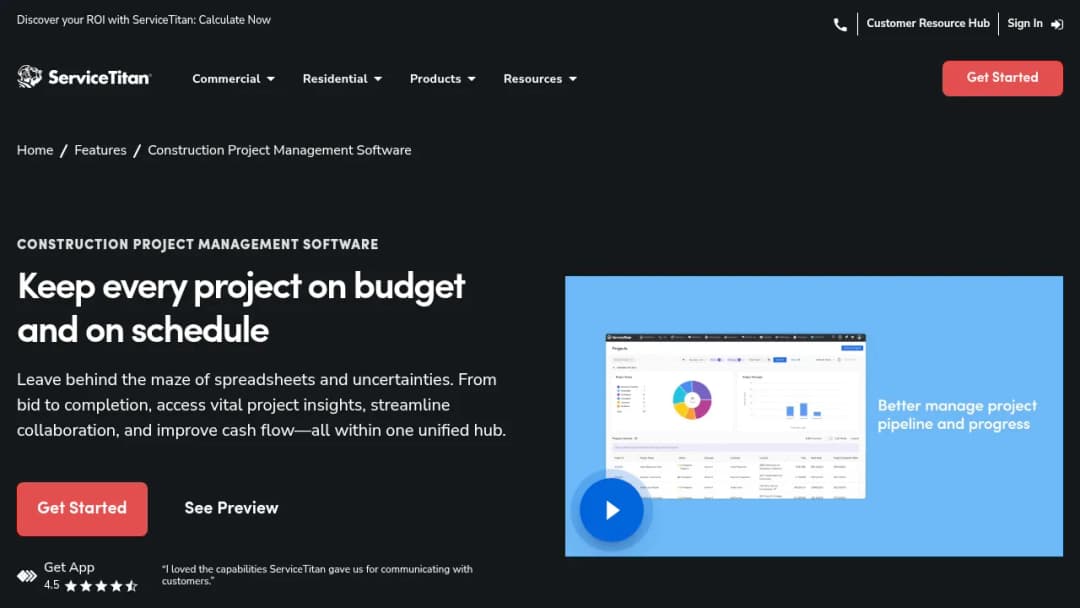The width and height of the screenshot is (1080, 608).
Task: Click the hero Get Started button
Action: click(82, 509)
